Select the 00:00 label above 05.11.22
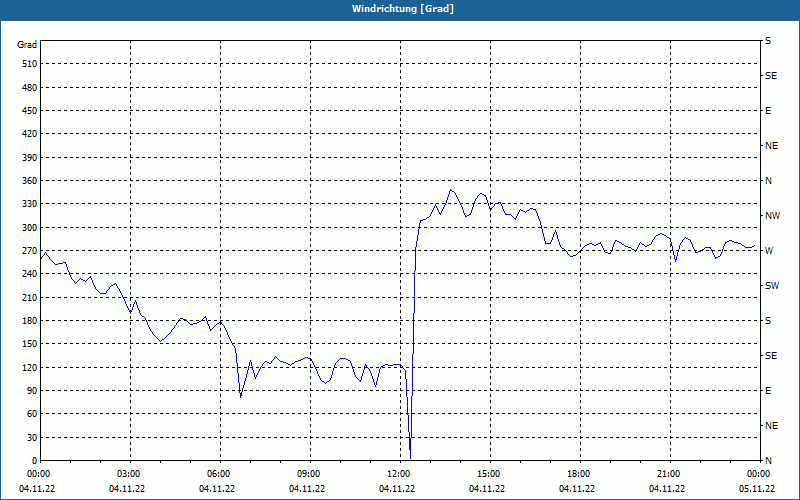The image size is (800, 500). tap(760, 474)
